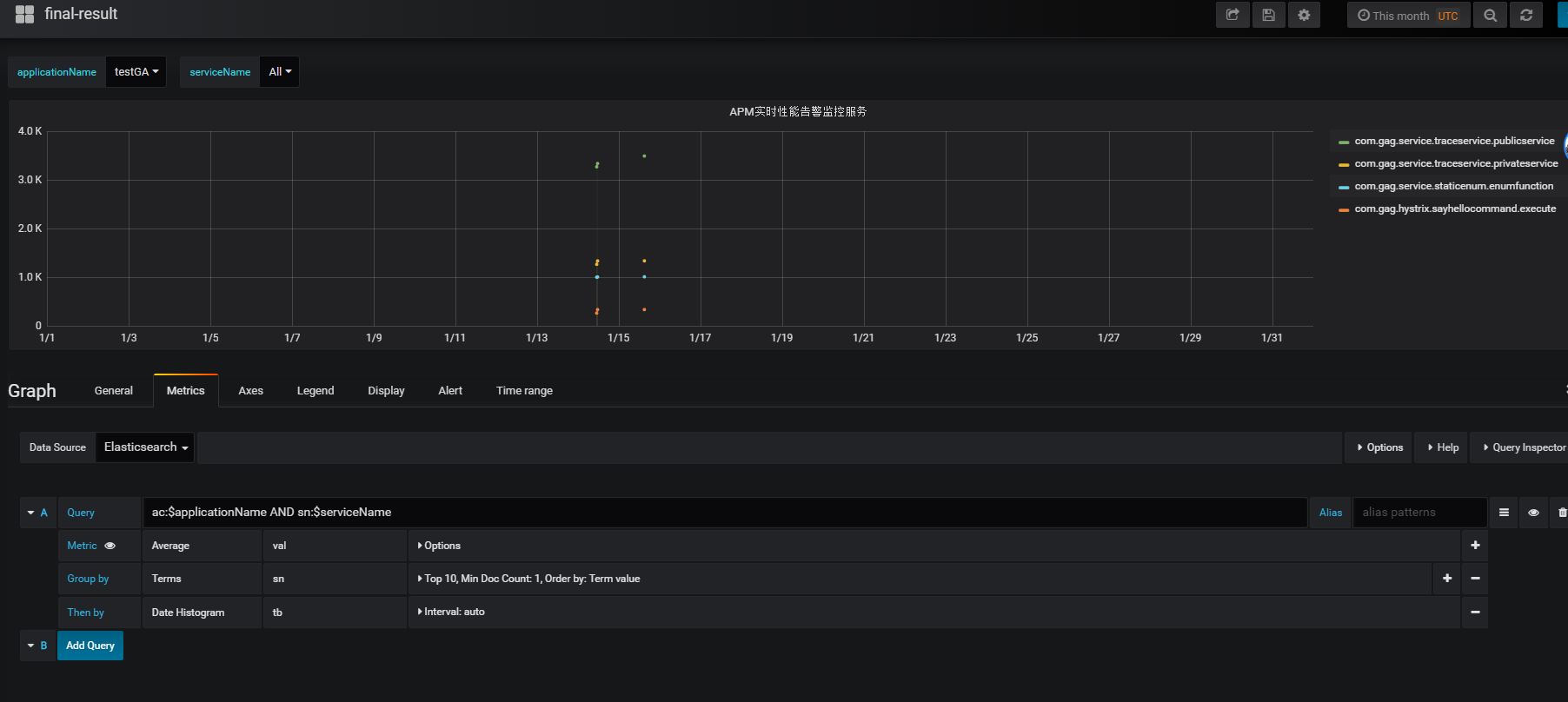Click the Terms group by type
Screen dimensions: 1568x702
click(x=202, y=579)
